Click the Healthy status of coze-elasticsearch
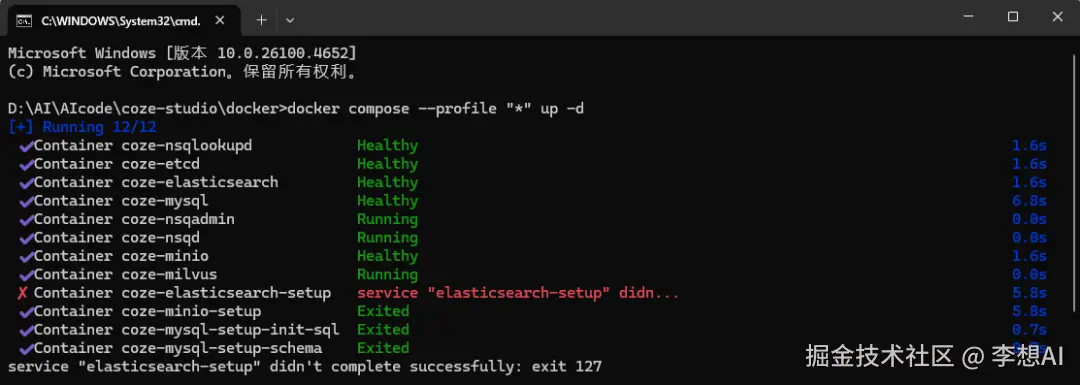The height and width of the screenshot is (385, 1080). pyautogui.click(x=387, y=183)
